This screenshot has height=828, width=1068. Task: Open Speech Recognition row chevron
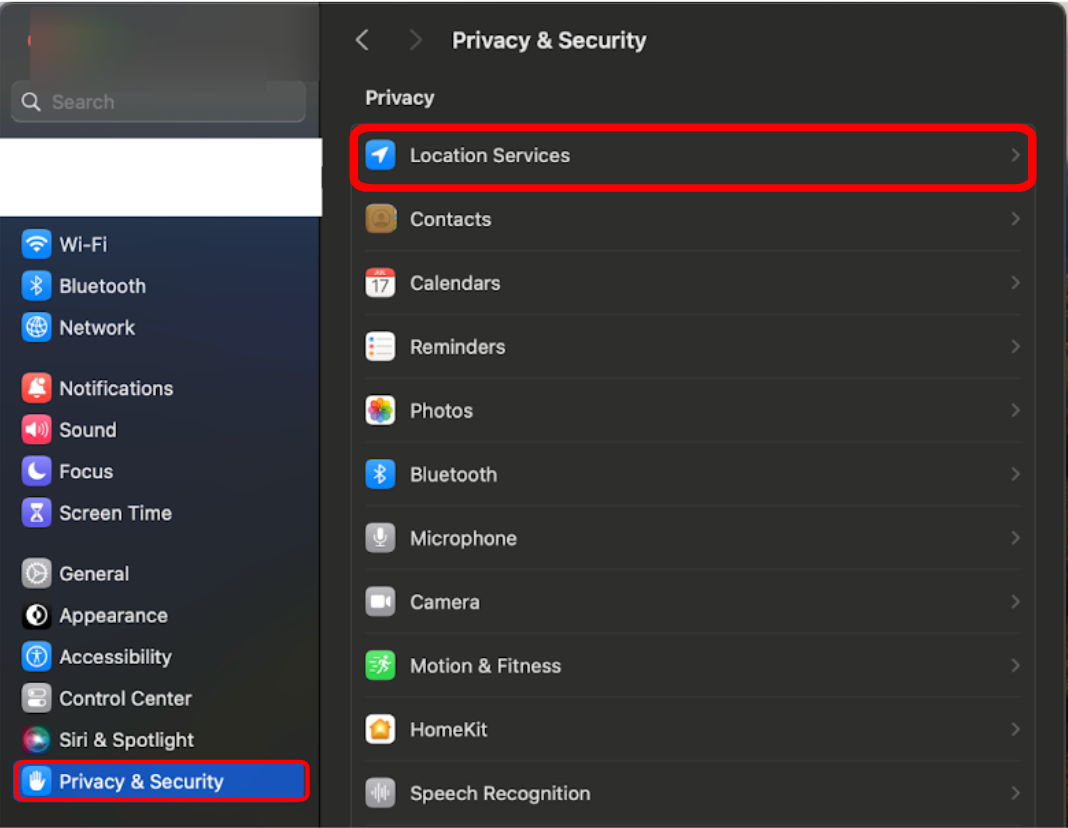(1015, 793)
